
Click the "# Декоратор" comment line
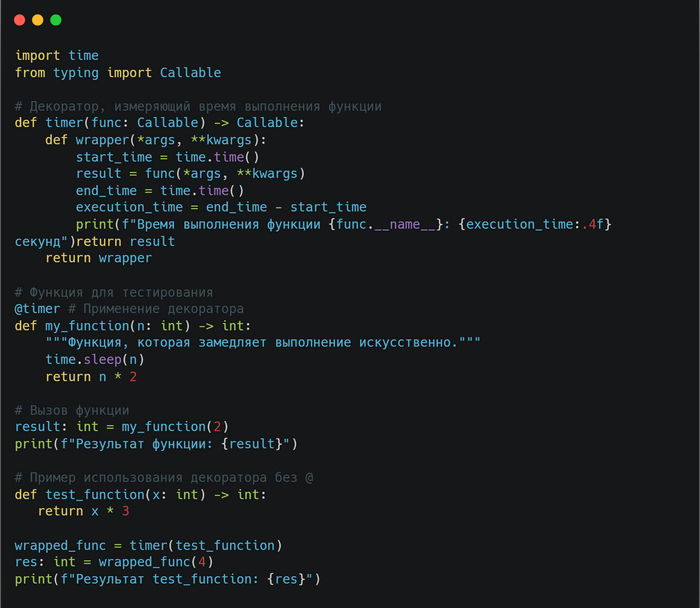(198, 106)
